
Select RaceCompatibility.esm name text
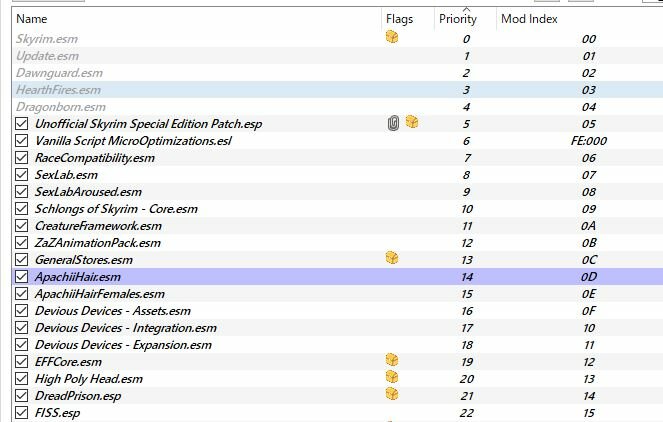(x=95, y=158)
